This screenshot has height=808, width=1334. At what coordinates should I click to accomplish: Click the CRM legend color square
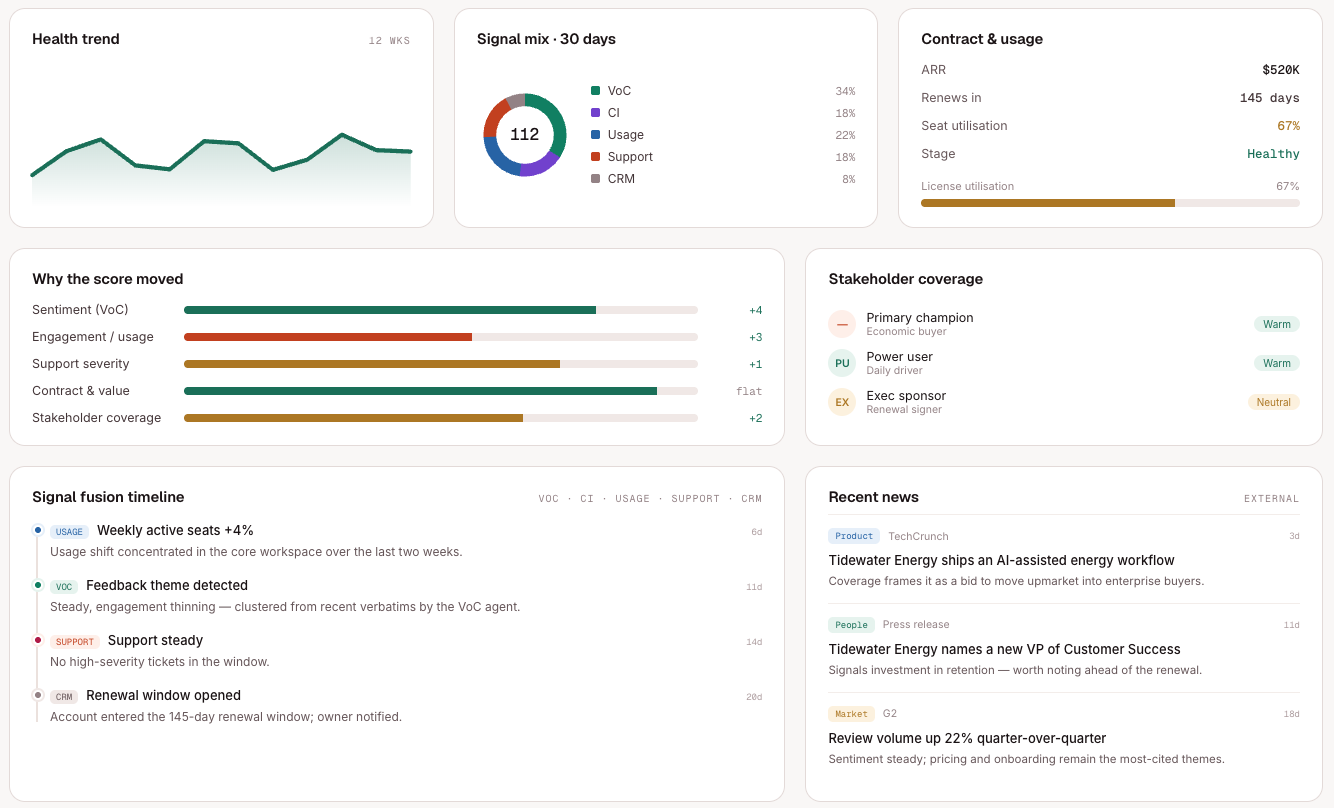tap(595, 179)
